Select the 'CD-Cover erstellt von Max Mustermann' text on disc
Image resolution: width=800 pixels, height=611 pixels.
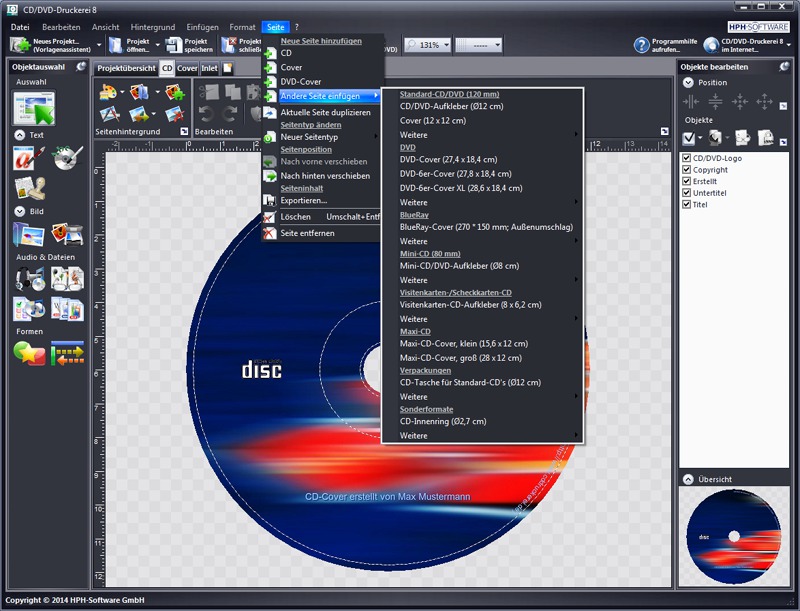click(x=388, y=496)
